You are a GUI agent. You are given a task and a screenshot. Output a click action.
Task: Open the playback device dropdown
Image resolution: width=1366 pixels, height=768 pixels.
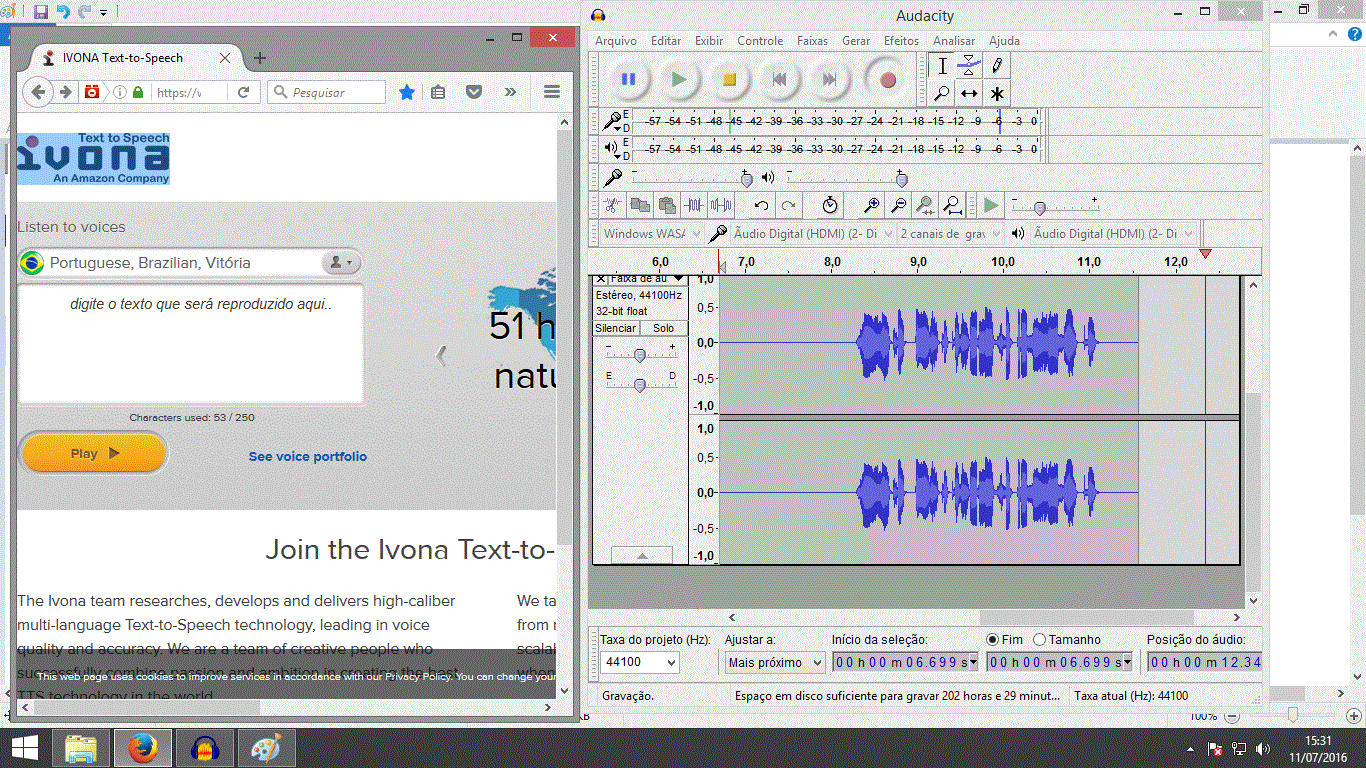(1114, 233)
